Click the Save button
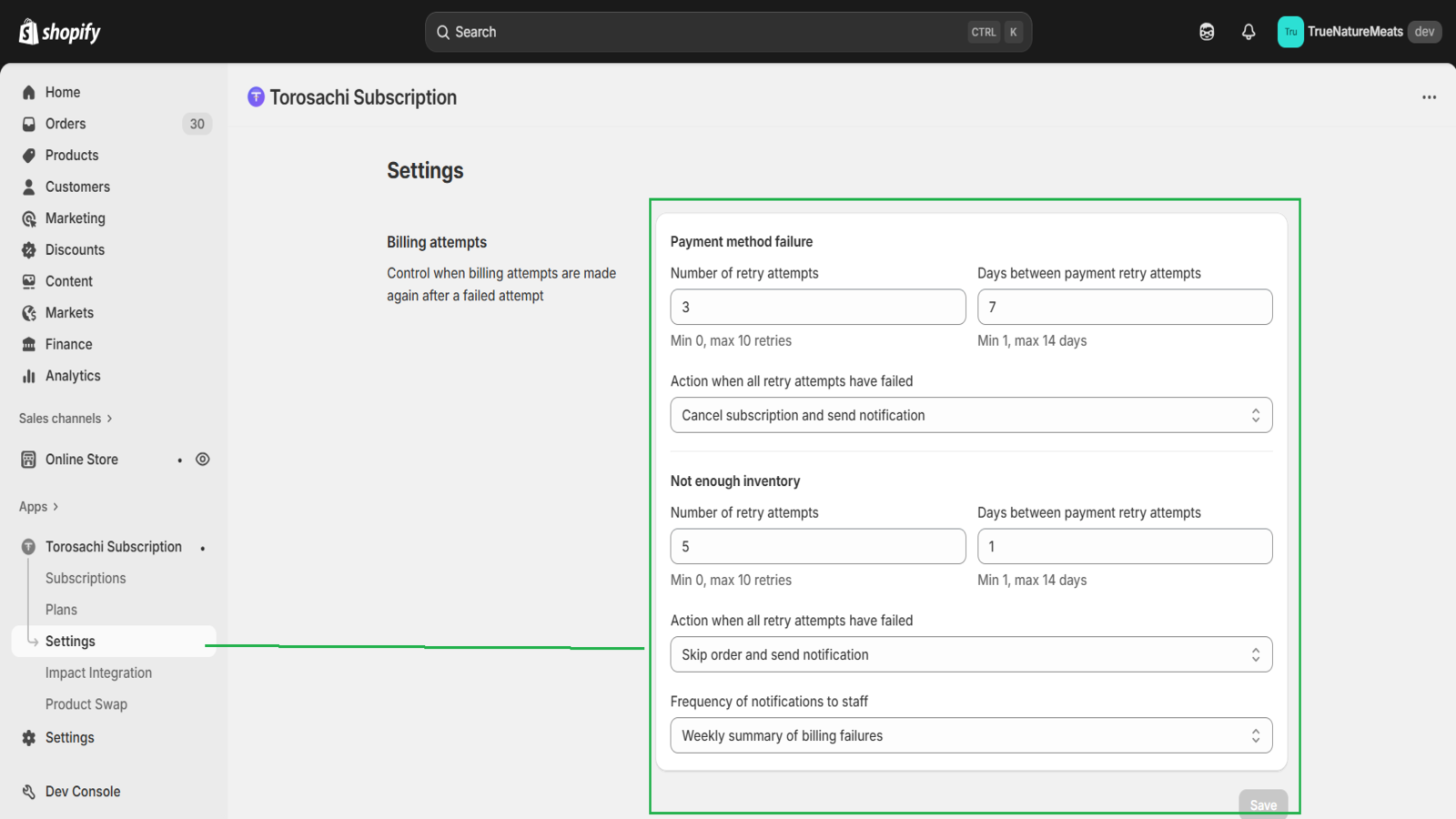The image size is (1456, 819). pos(1263,804)
